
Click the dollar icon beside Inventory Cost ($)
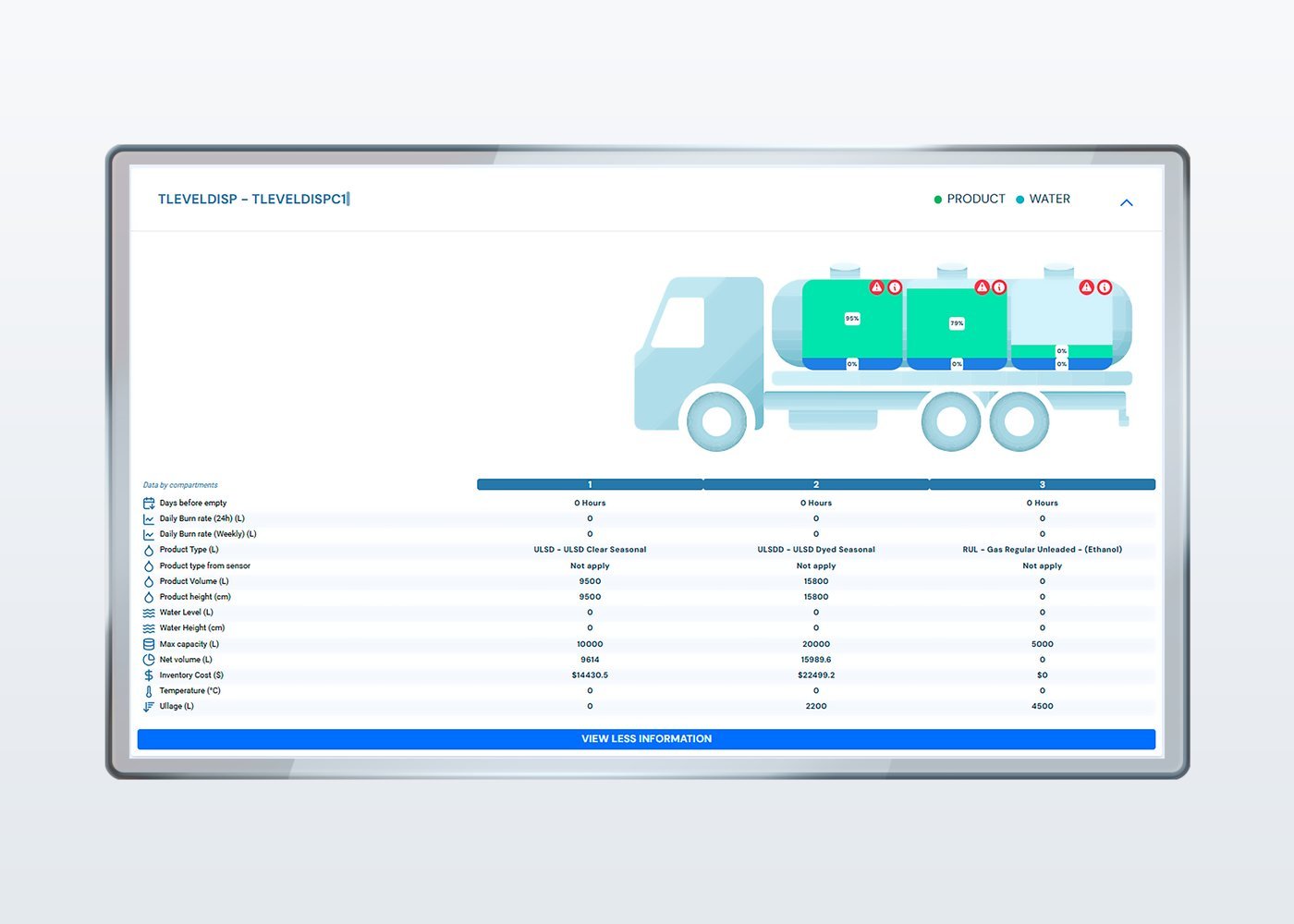149,675
